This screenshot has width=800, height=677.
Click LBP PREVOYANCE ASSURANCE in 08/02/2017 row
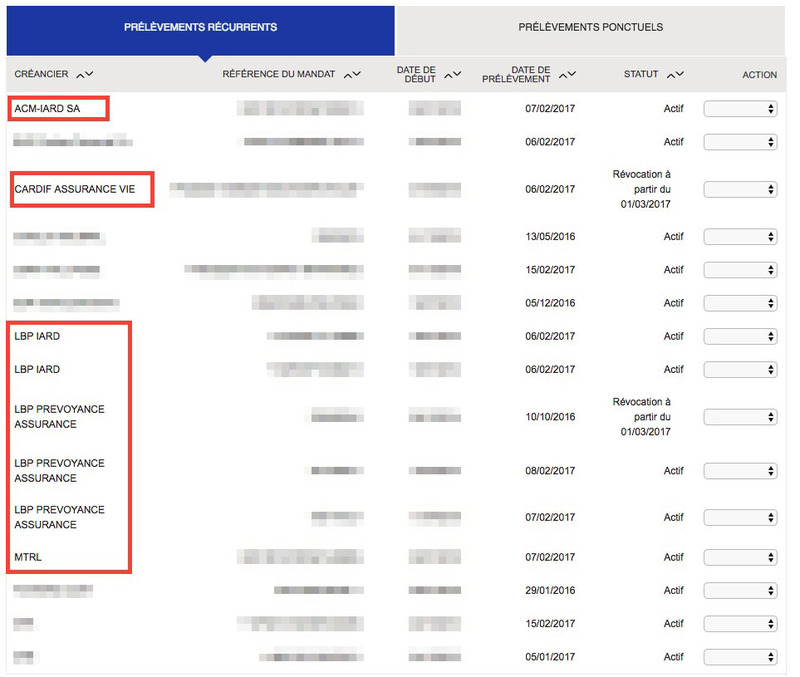pyautogui.click(x=59, y=471)
